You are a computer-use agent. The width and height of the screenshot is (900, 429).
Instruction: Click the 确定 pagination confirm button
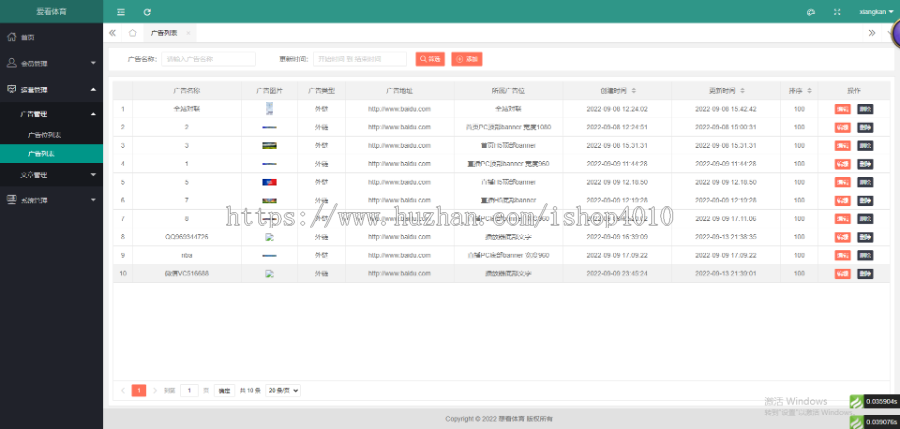coord(224,391)
